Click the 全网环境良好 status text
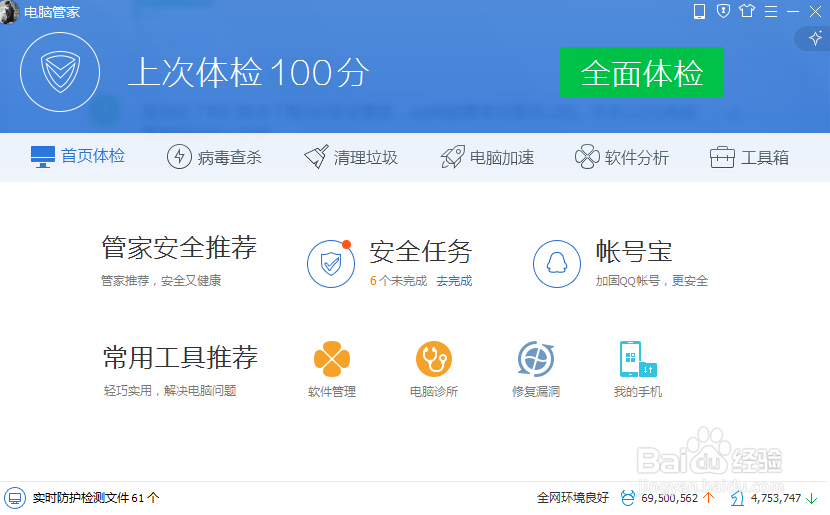The image size is (830, 515). click(x=573, y=498)
